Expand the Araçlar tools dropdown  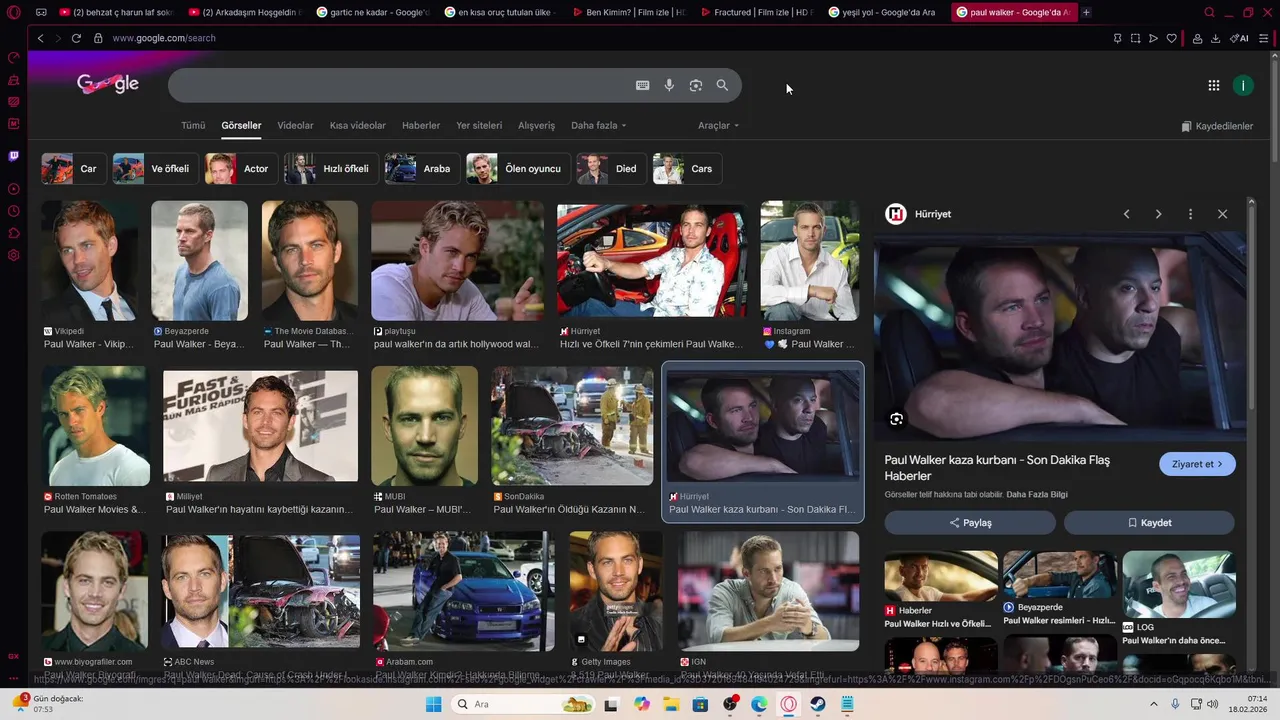(718, 125)
